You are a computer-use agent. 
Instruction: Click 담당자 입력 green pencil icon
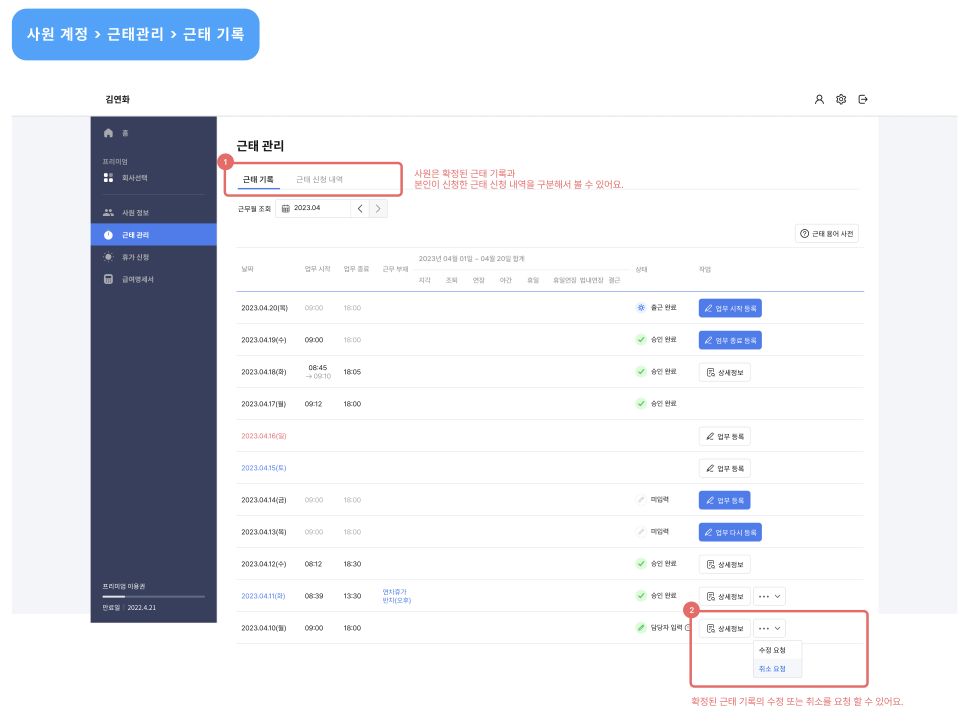(641, 628)
